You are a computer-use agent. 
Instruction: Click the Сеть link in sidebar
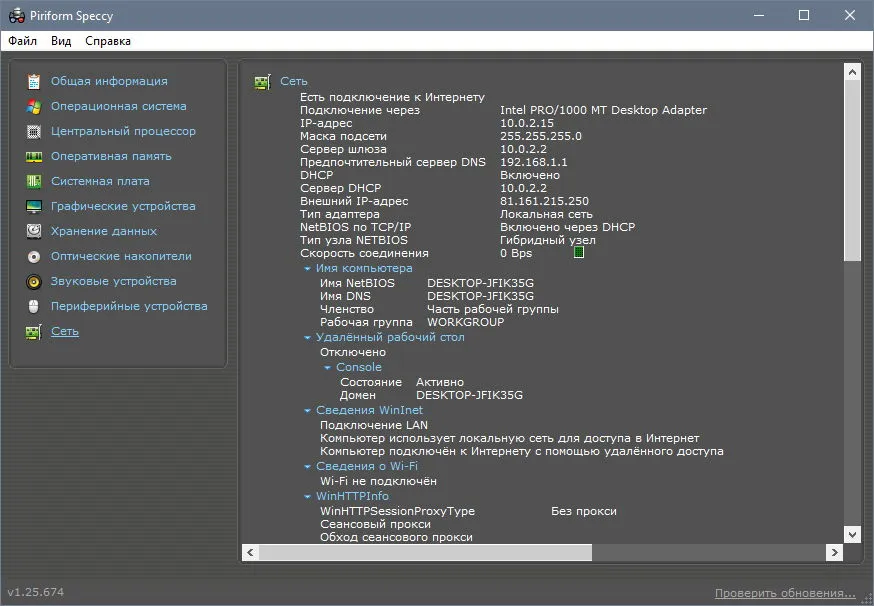point(65,331)
